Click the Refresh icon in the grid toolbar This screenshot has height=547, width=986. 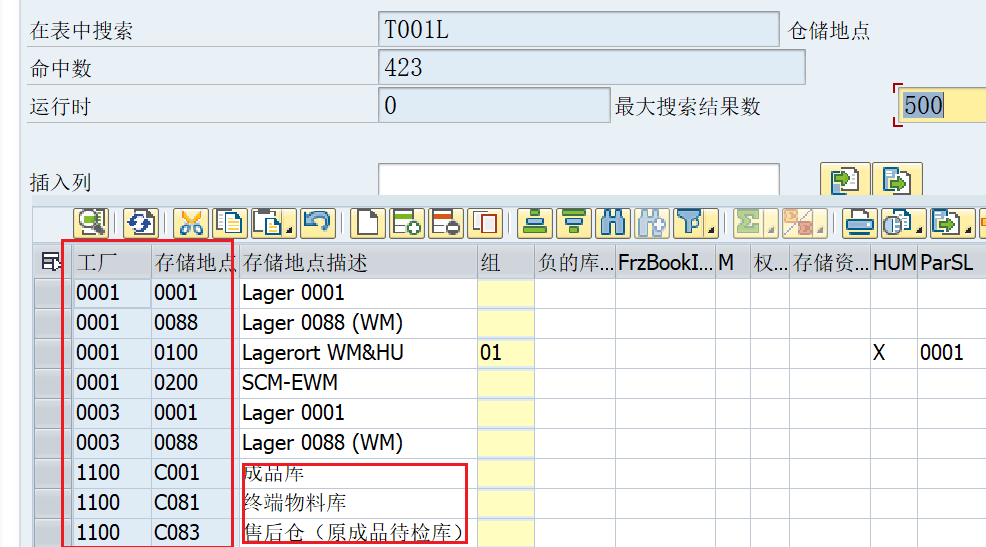click(x=140, y=223)
